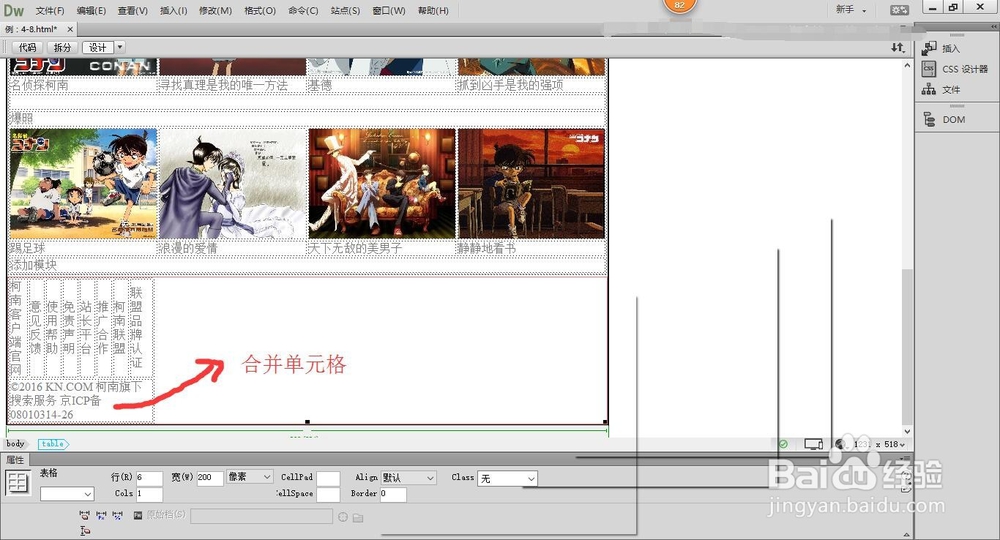Click the point-to-file target icon
Image resolution: width=1000 pixels, height=540 pixels.
[x=343, y=517]
